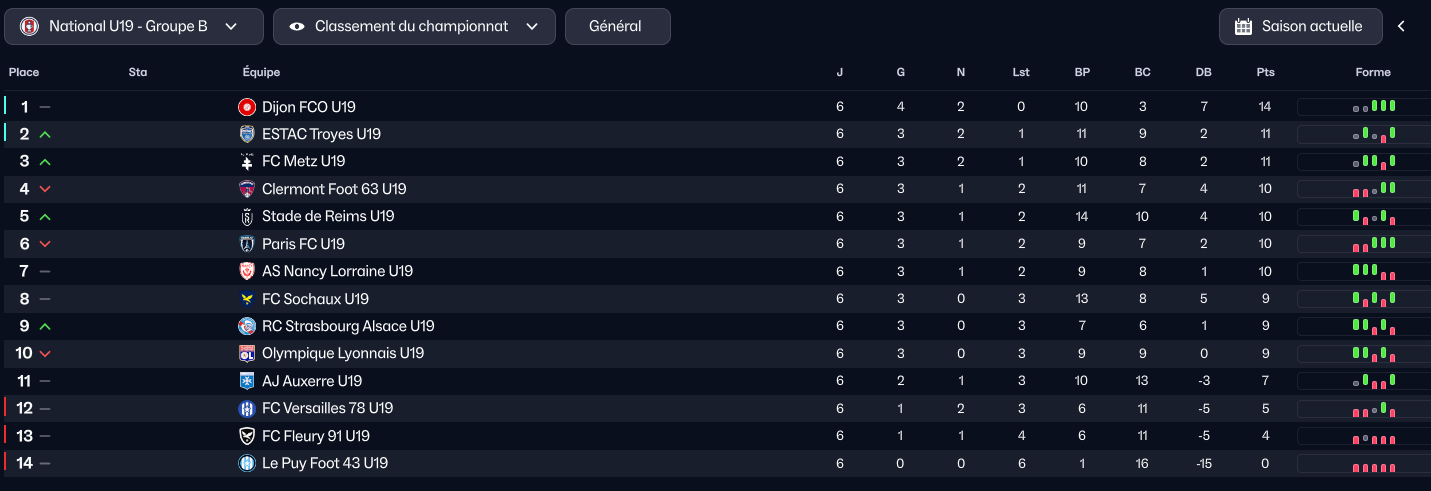Collapse panel with the left chevron arrow
The width and height of the screenshot is (1431, 491).
(x=1401, y=27)
